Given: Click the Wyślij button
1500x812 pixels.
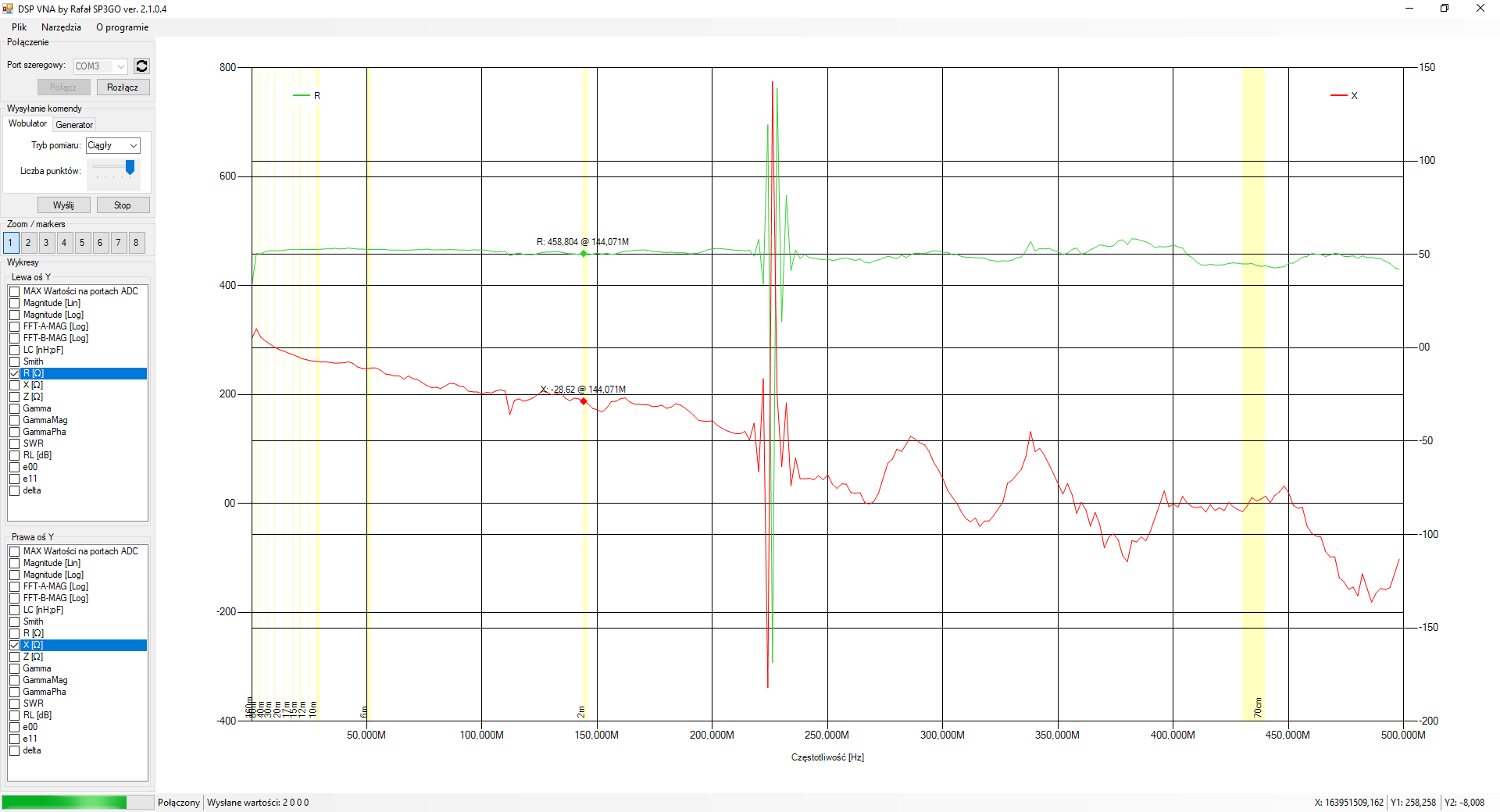Looking at the screenshot, I should (x=63, y=205).
